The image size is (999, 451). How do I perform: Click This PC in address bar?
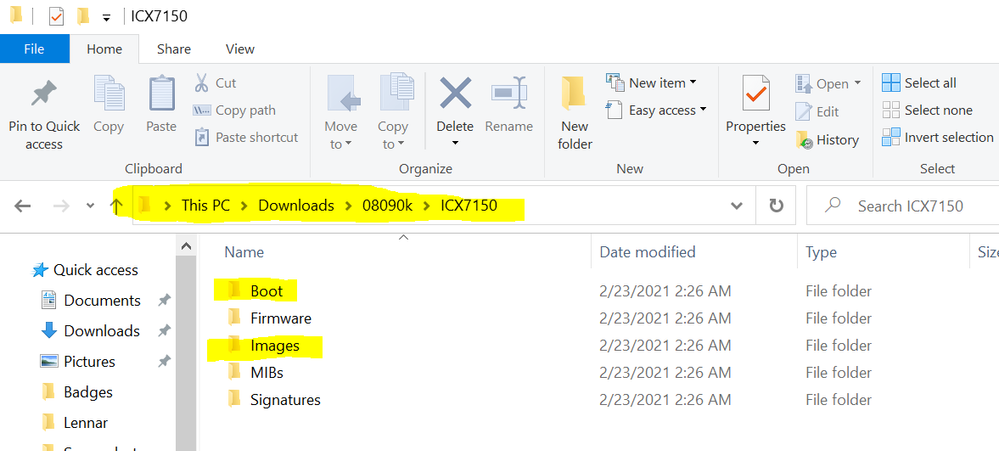[205, 206]
